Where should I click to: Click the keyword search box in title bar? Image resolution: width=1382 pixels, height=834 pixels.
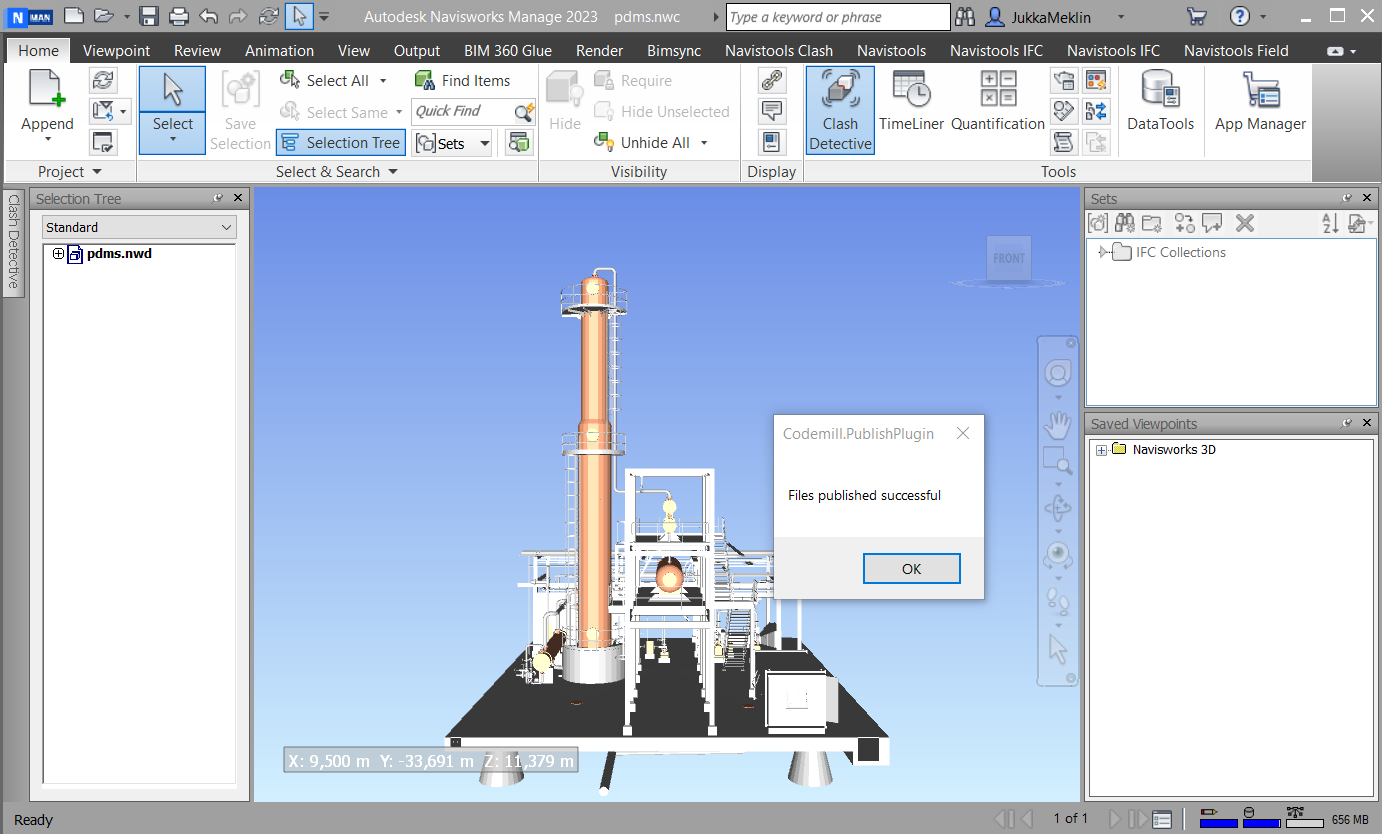point(838,17)
